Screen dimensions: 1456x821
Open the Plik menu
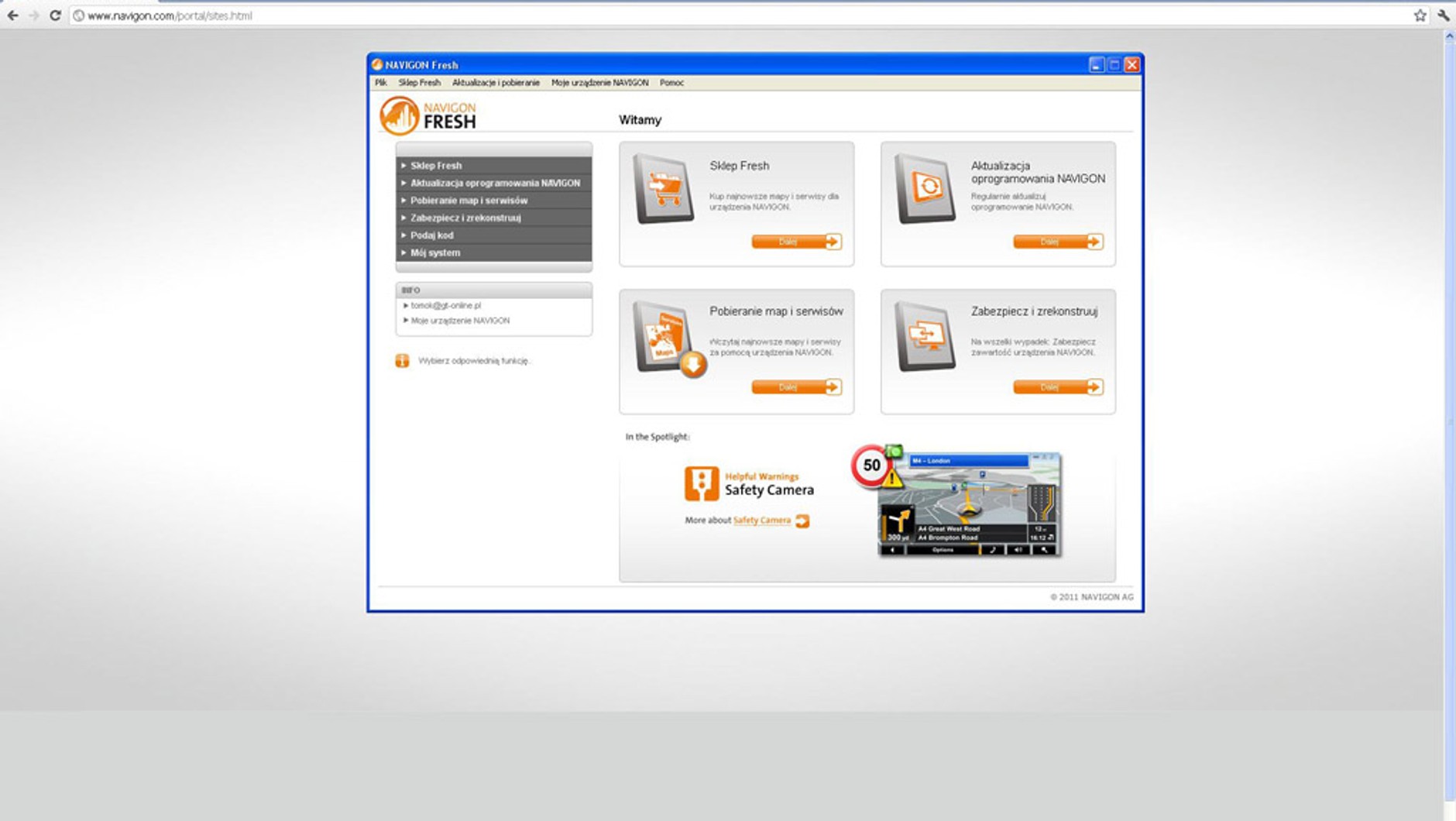(x=381, y=83)
